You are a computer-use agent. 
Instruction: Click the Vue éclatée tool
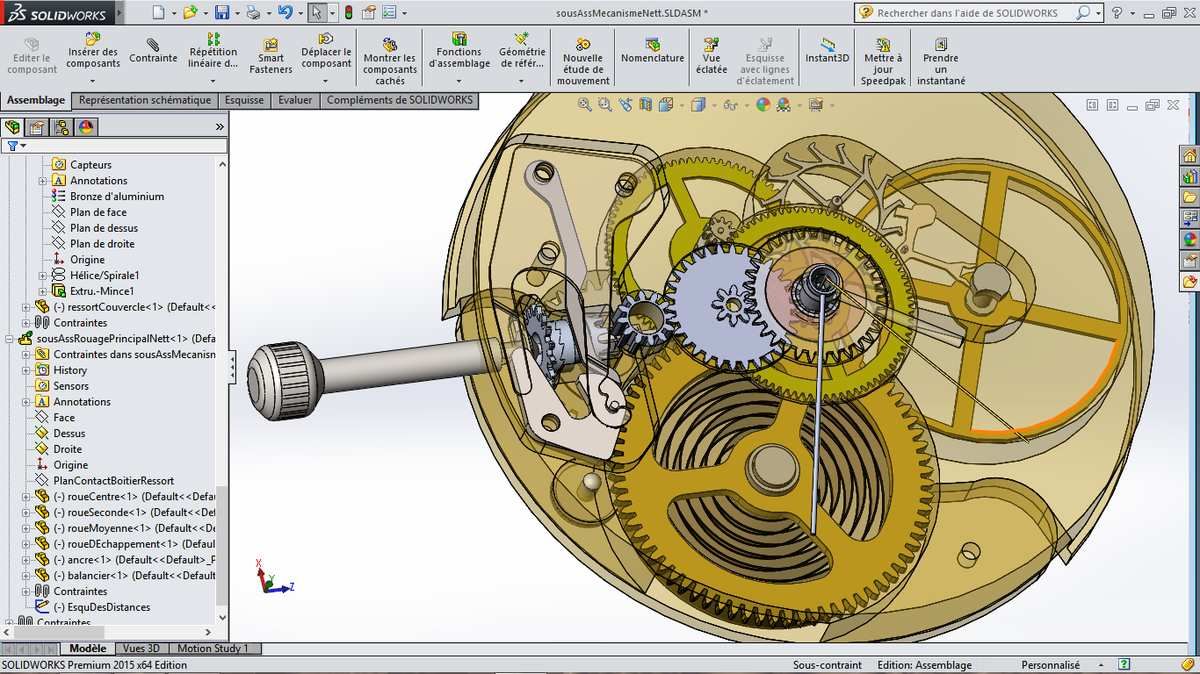click(711, 57)
